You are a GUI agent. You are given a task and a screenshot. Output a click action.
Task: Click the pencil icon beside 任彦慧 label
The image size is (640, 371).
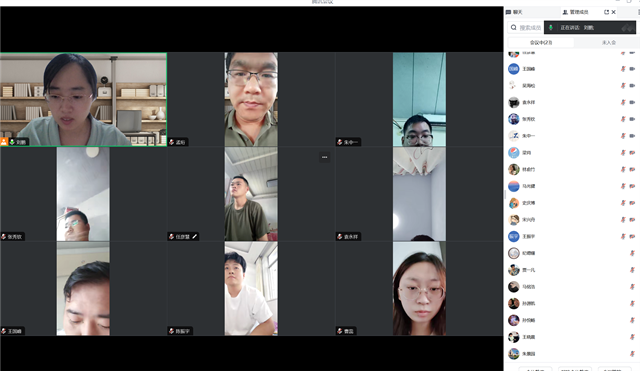click(195, 236)
